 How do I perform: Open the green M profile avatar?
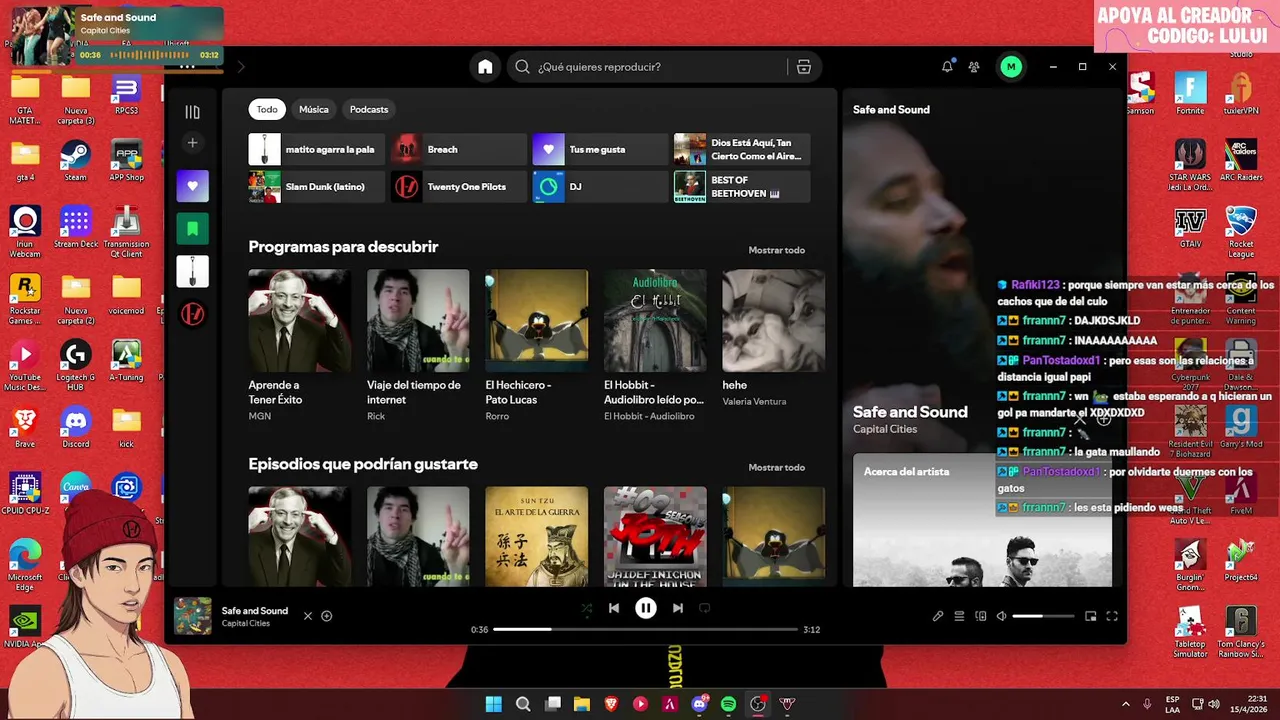click(x=1011, y=67)
